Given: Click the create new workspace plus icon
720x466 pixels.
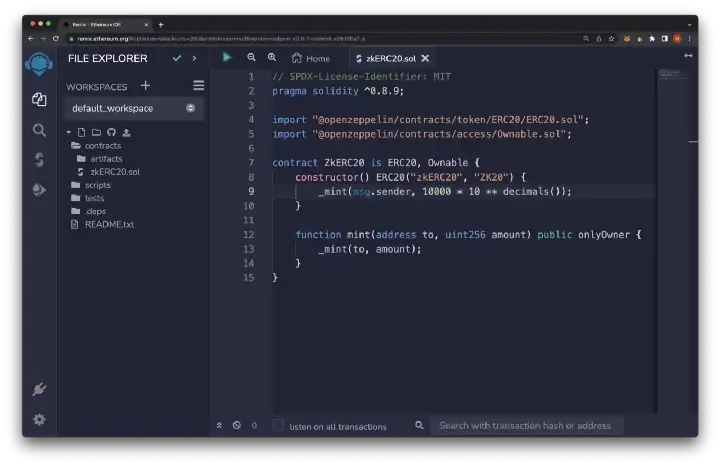Looking at the screenshot, I should (146, 86).
